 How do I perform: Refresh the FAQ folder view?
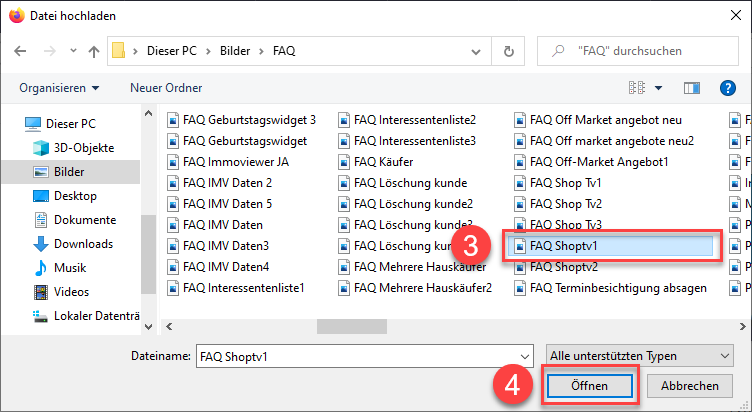coord(510,51)
